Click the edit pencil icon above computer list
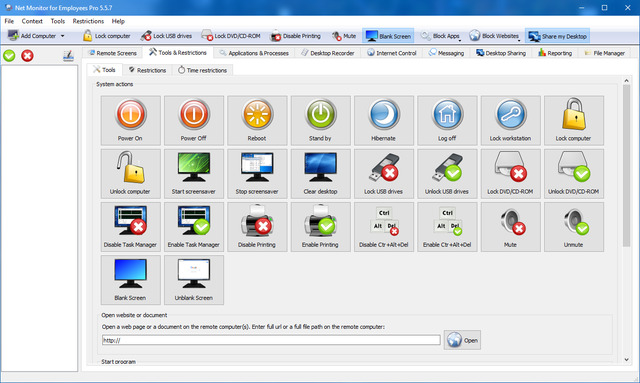This screenshot has height=383, width=640. tap(68, 56)
